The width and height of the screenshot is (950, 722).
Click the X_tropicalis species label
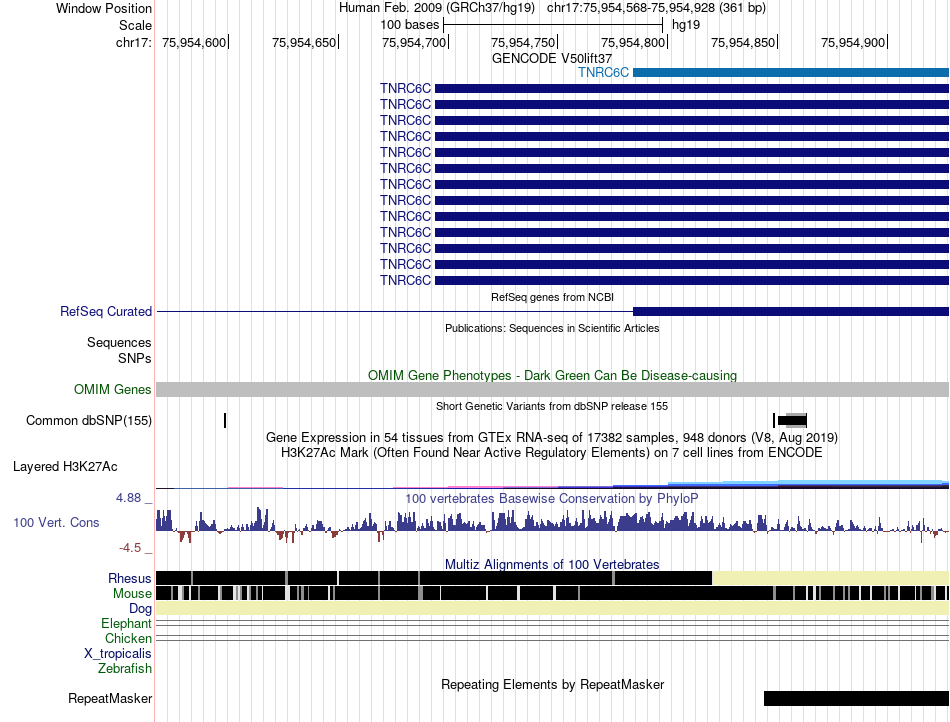pyautogui.click(x=118, y=654)
